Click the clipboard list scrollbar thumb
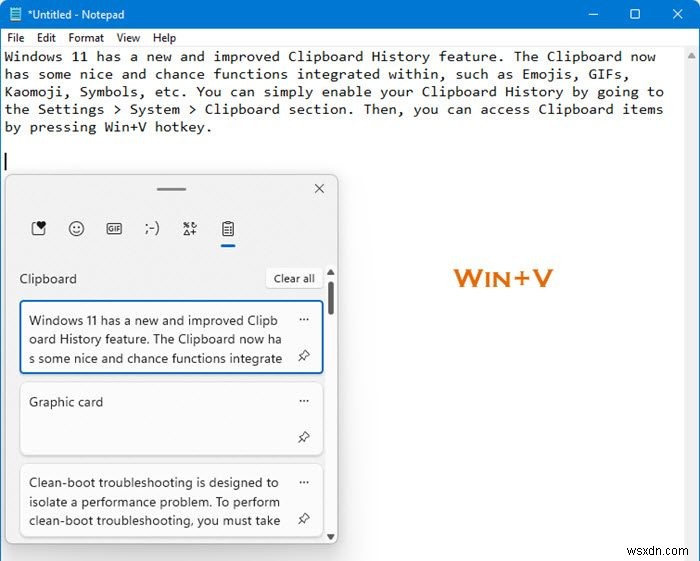 [x=331, y=298]
